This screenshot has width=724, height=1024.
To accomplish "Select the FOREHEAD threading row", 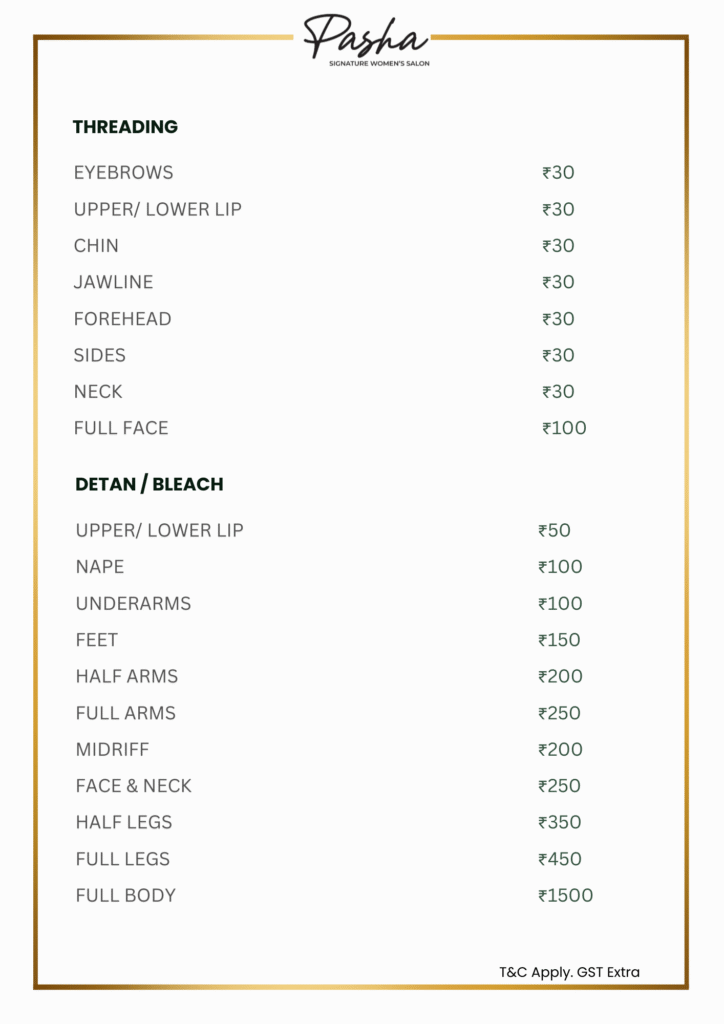I will [x=122, y=319].
